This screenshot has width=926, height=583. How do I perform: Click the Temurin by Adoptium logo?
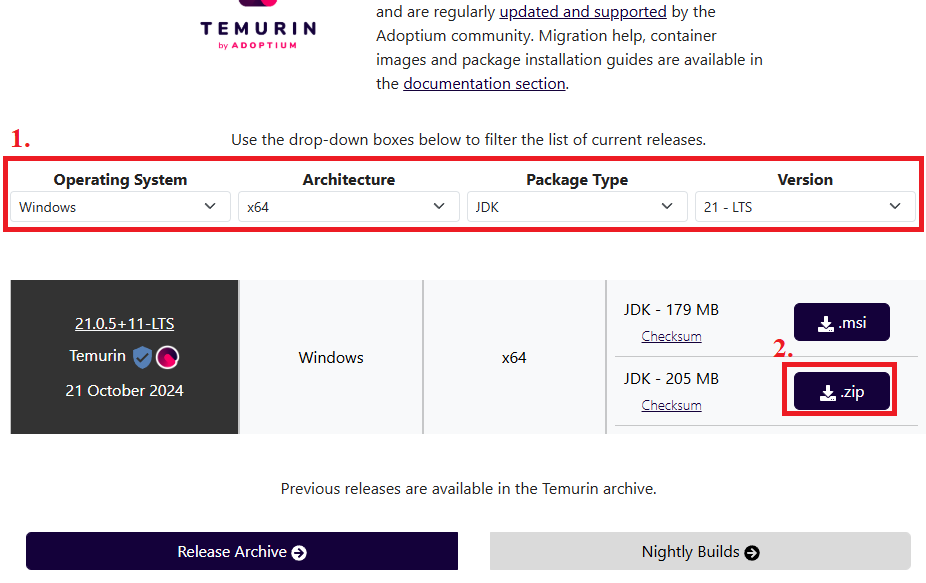258,26
